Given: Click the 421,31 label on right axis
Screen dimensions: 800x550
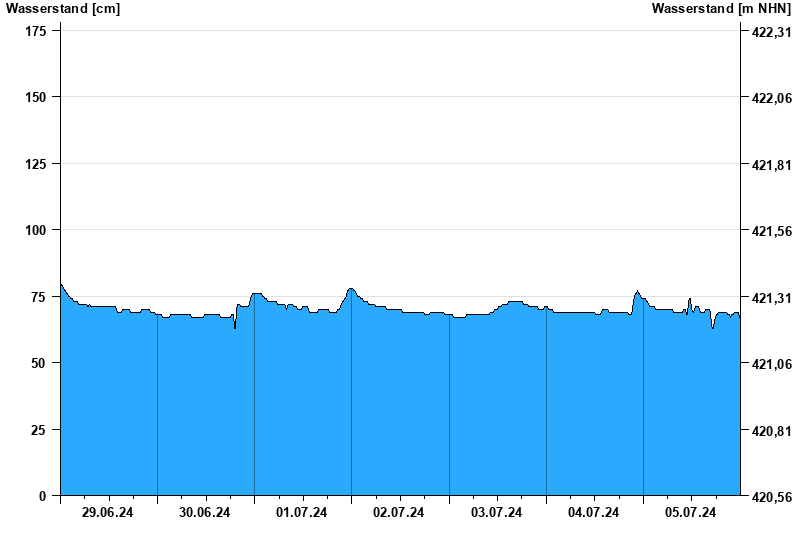Looking at the screenshot, I should pyautogui.click(x=772, y=298).
